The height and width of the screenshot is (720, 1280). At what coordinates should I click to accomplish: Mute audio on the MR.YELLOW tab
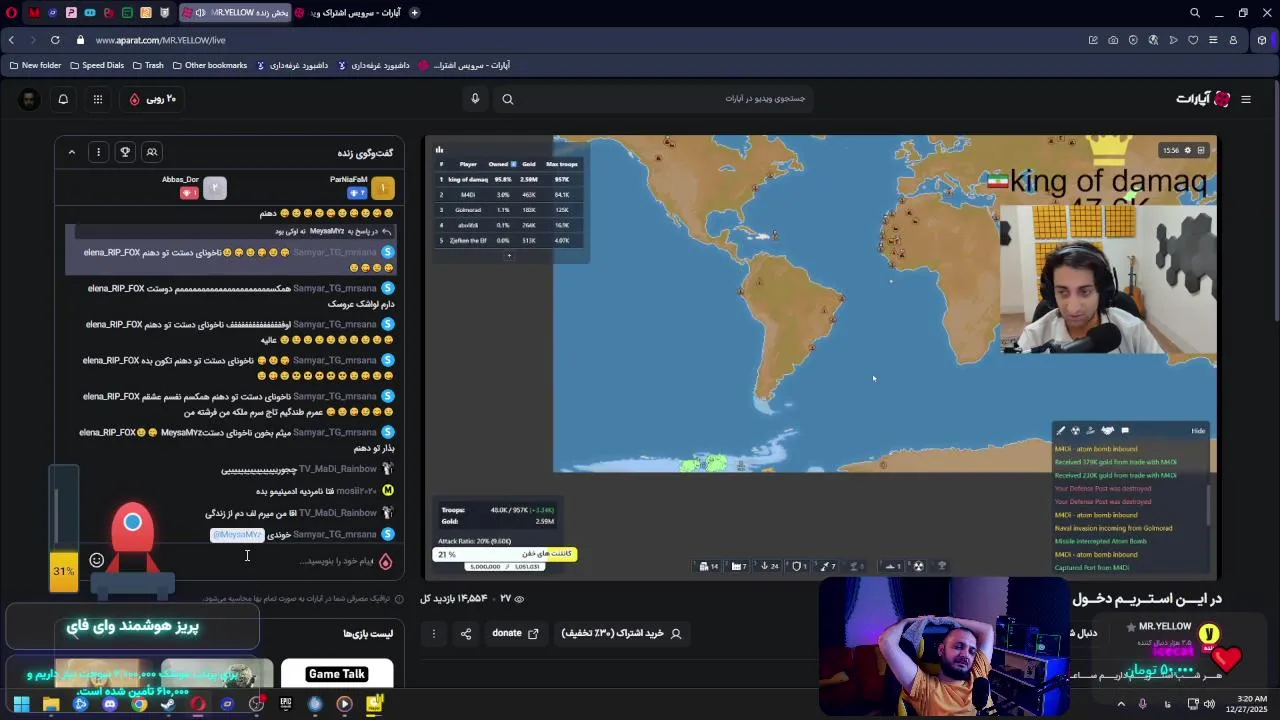pyautogui.click(x=201, y=13)
